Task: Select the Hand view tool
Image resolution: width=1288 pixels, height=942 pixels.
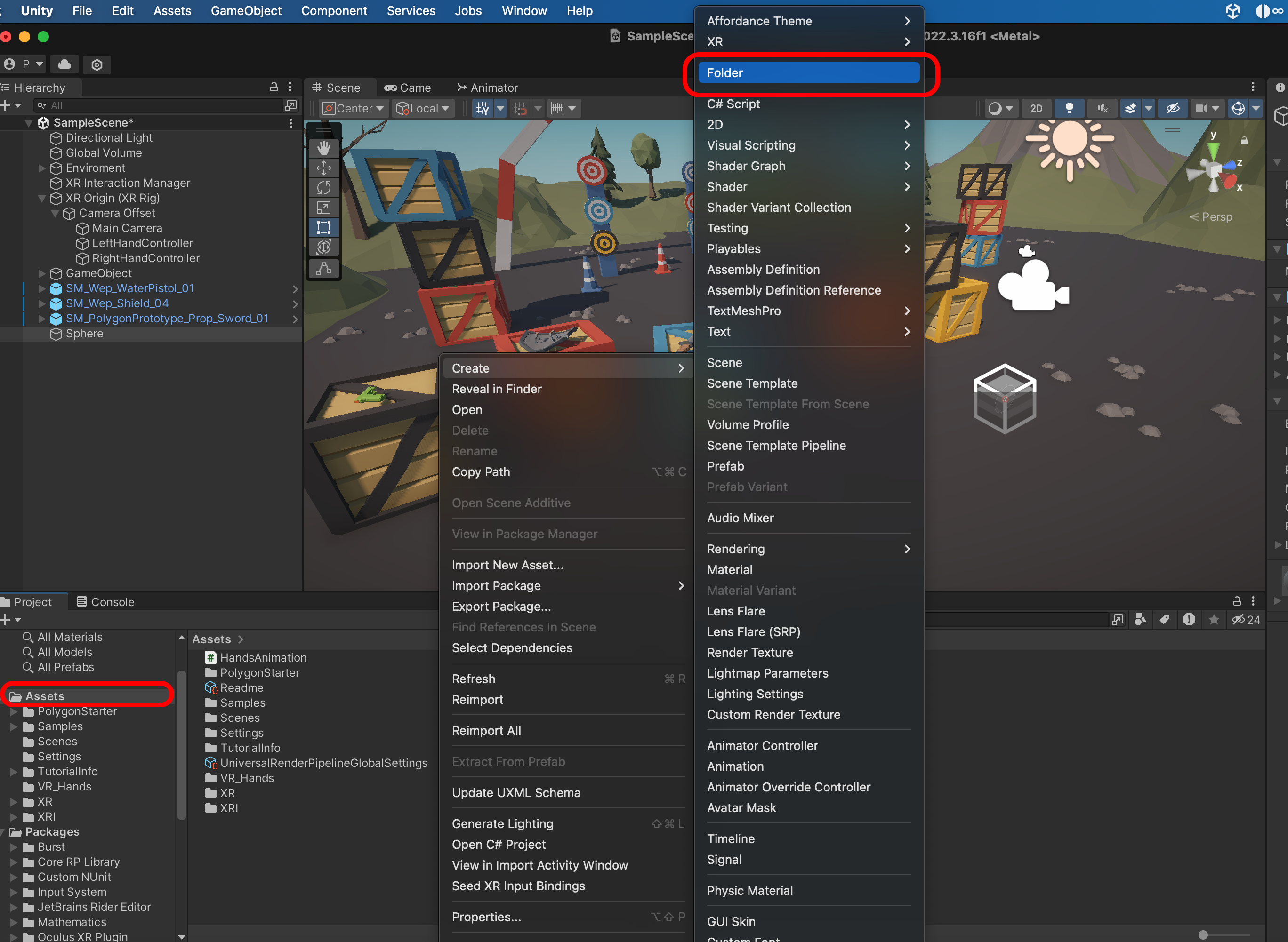Action: [x=323, y=148]
